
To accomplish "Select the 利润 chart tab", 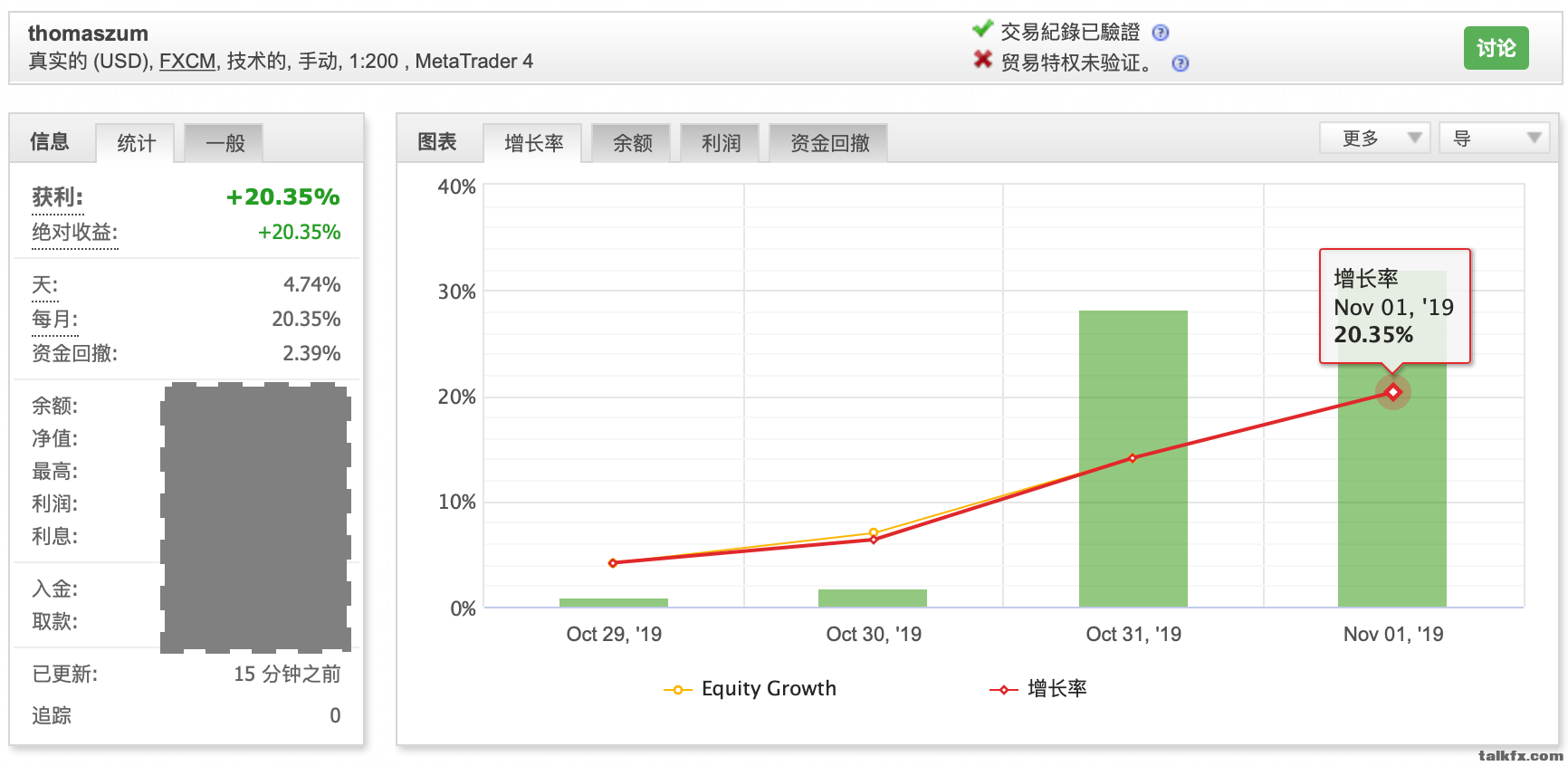I will [x=721, y=143].
